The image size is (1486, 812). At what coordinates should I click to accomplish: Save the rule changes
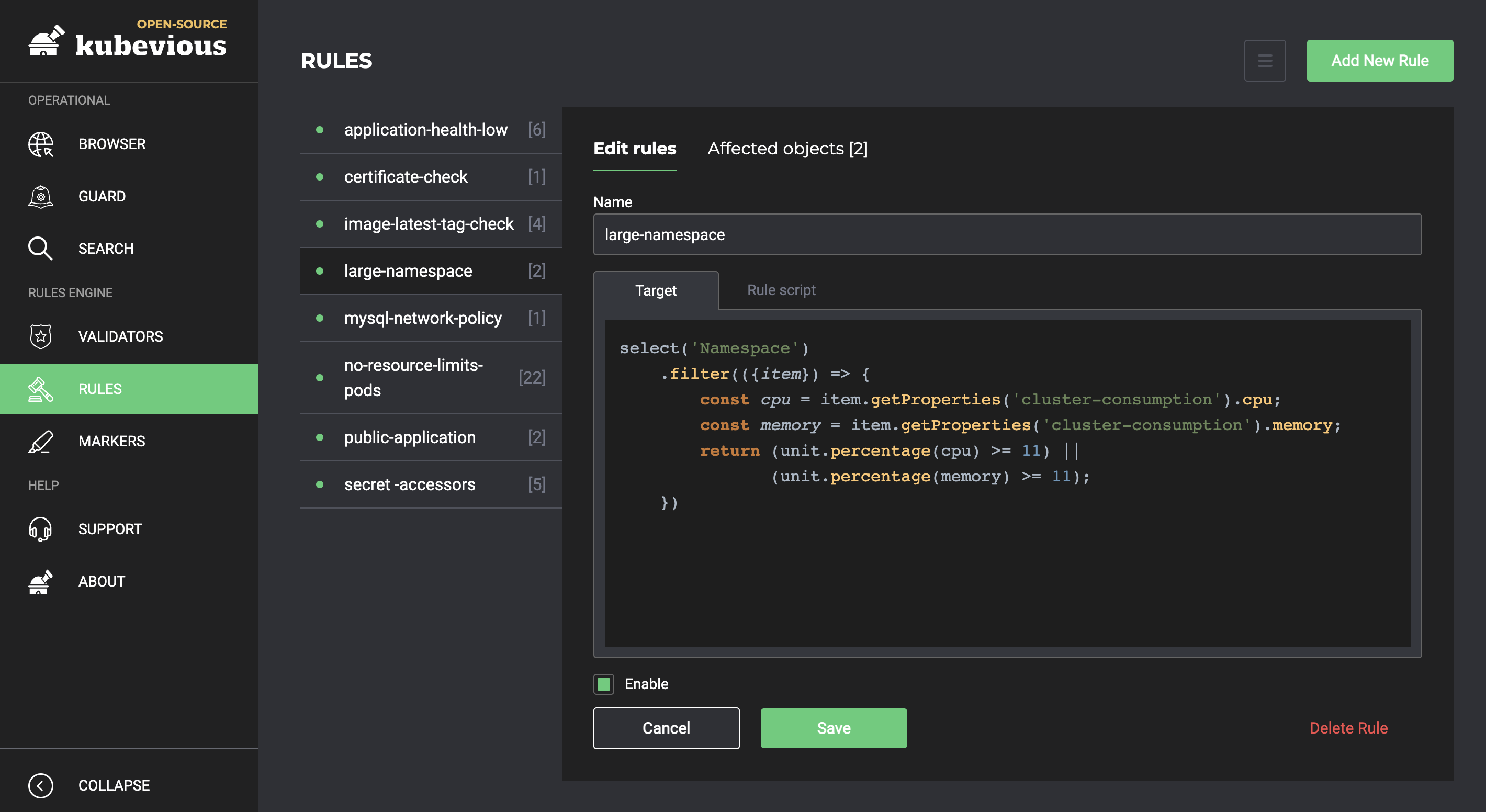click(x=834, y=728)
